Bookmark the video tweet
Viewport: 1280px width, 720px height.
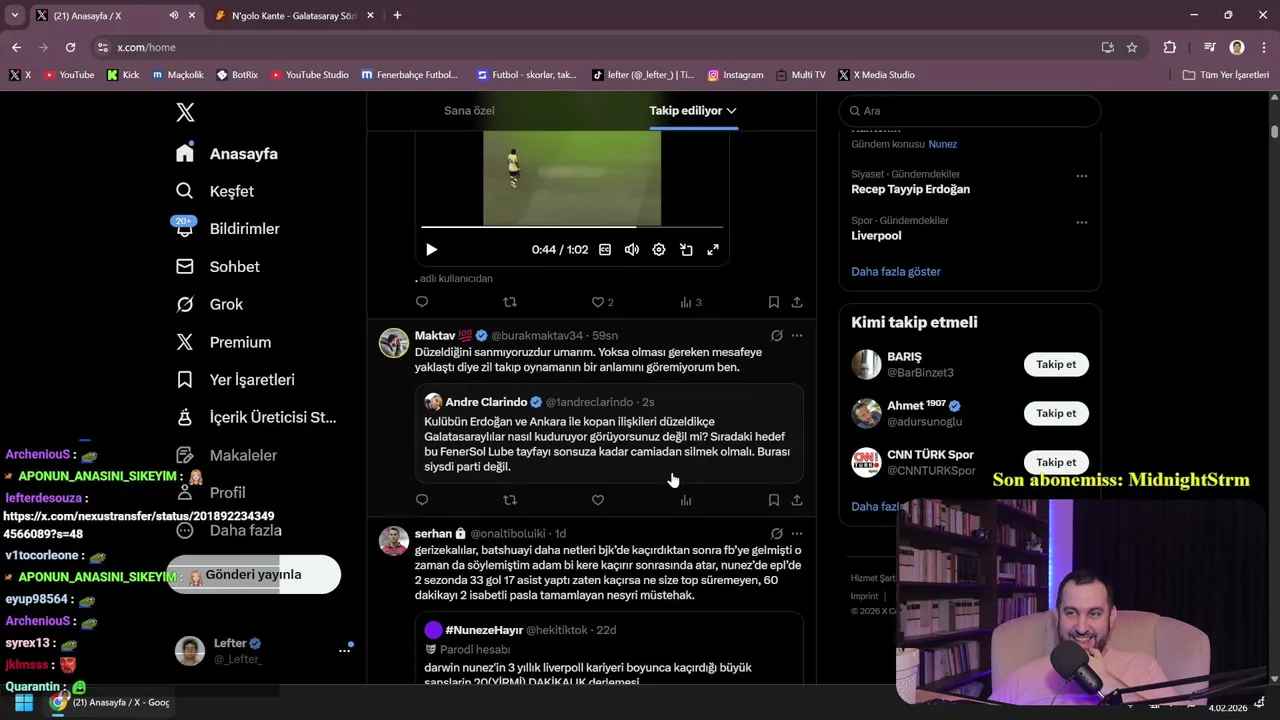[773, 302]
